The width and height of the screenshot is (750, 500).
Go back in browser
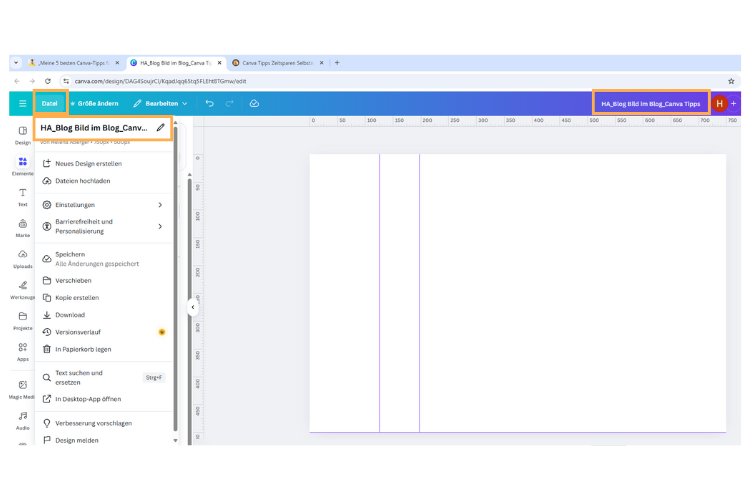point(17,81)
